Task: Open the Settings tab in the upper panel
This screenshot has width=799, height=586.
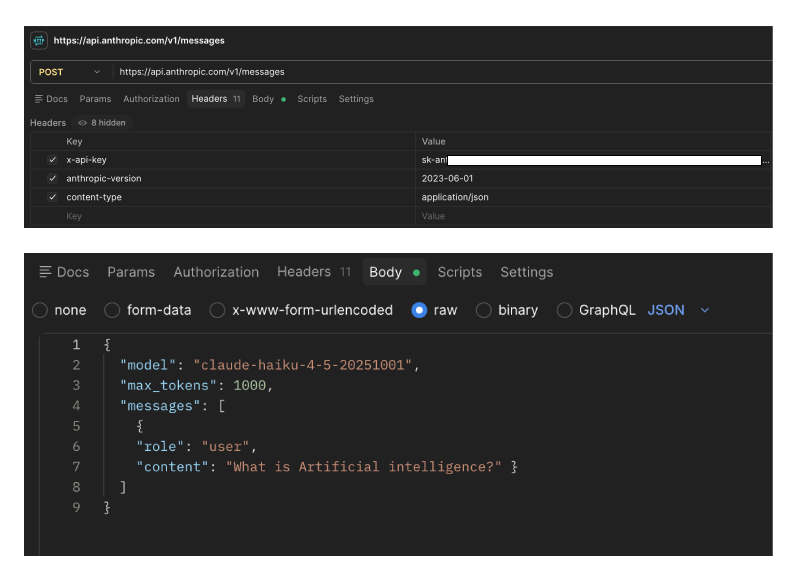Action: 356,99
